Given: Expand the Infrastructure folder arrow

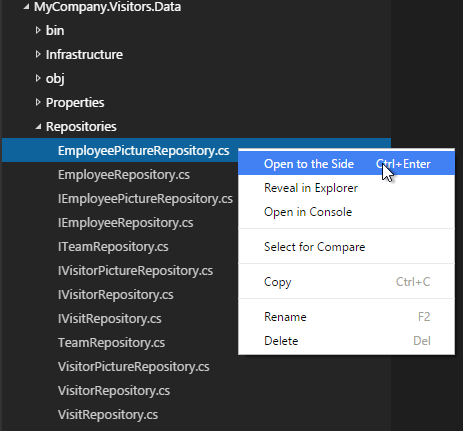Looking at the screenshot, I should point(38,54).
